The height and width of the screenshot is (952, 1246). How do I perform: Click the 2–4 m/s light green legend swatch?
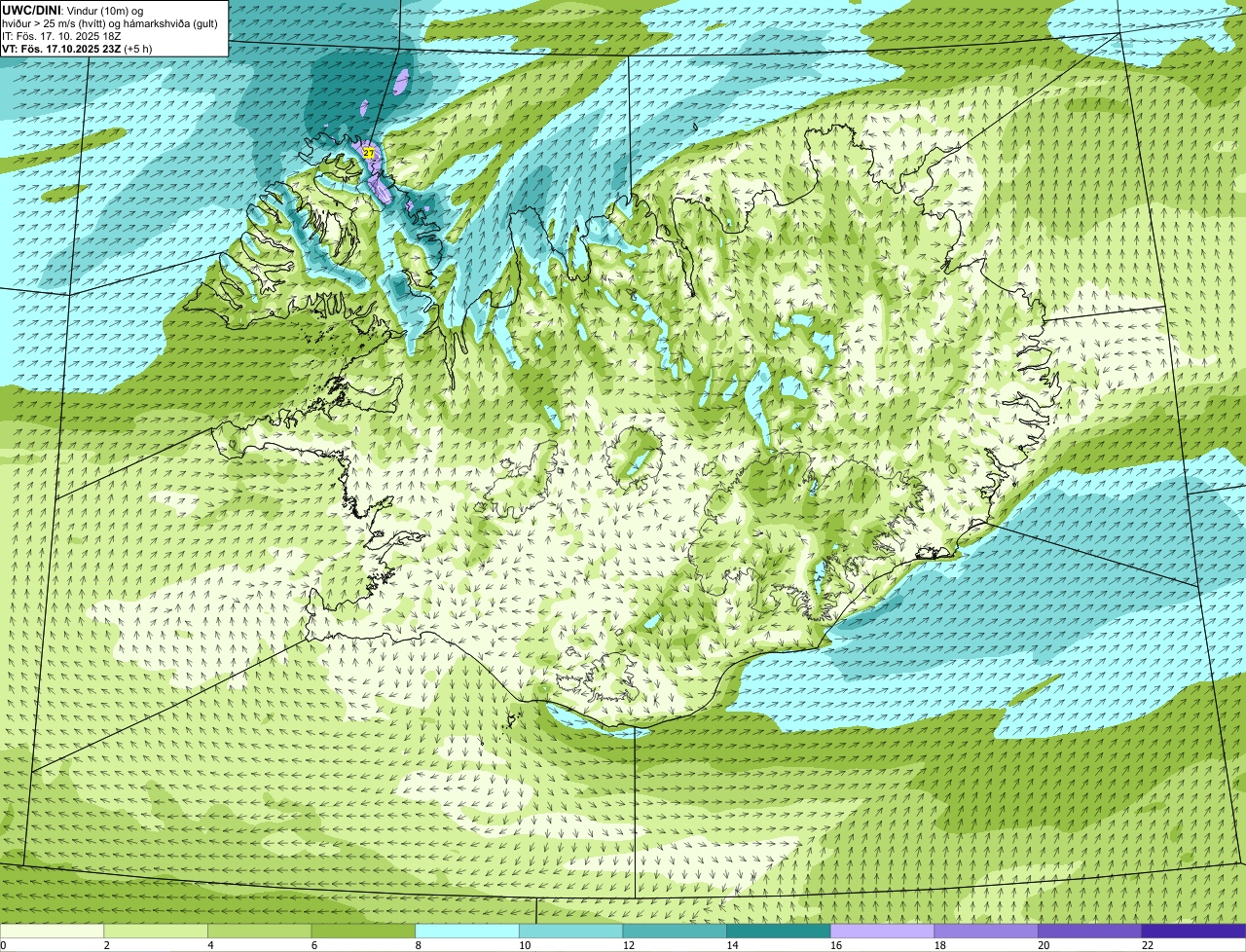tap(156, 932)
